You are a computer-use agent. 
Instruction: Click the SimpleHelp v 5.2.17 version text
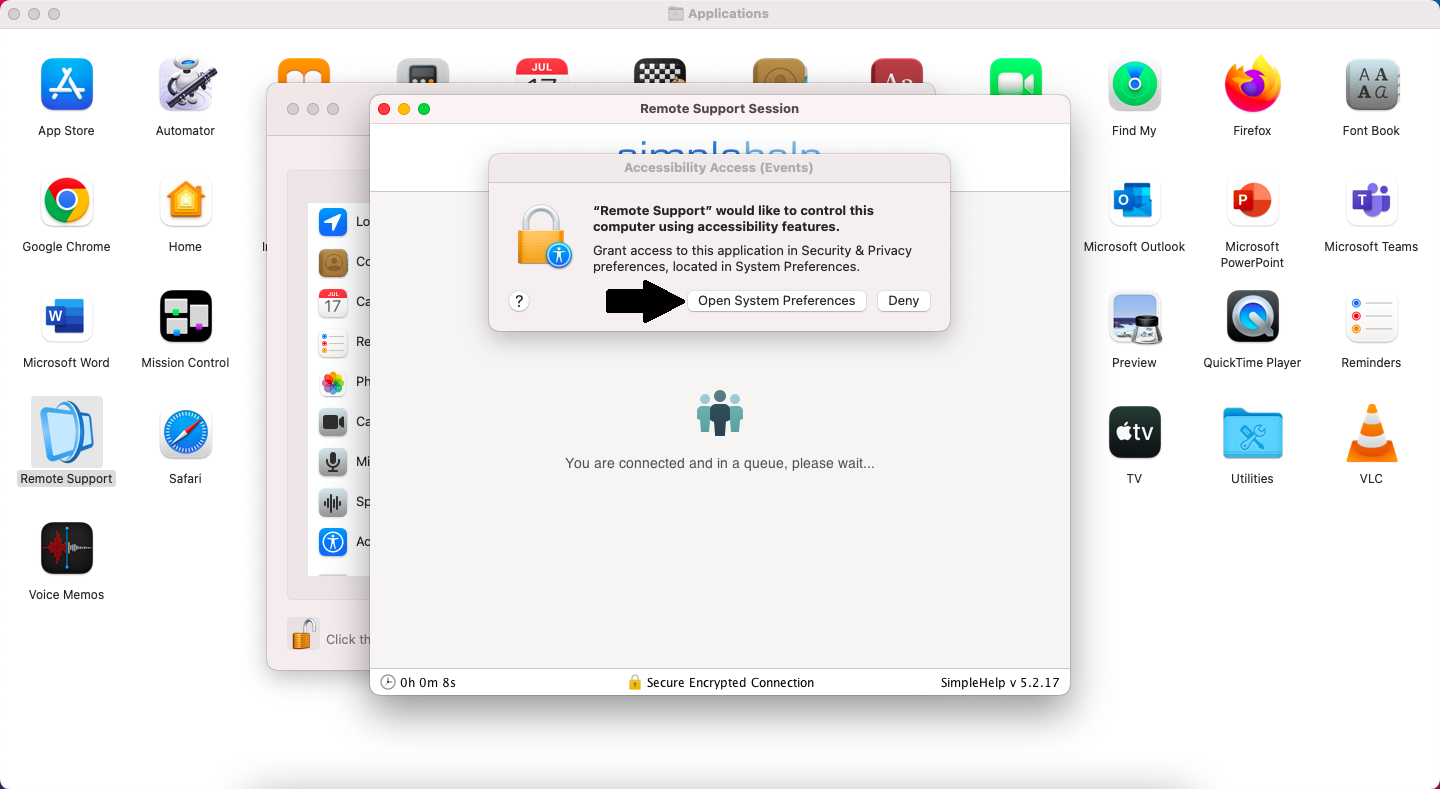(999, 683)
